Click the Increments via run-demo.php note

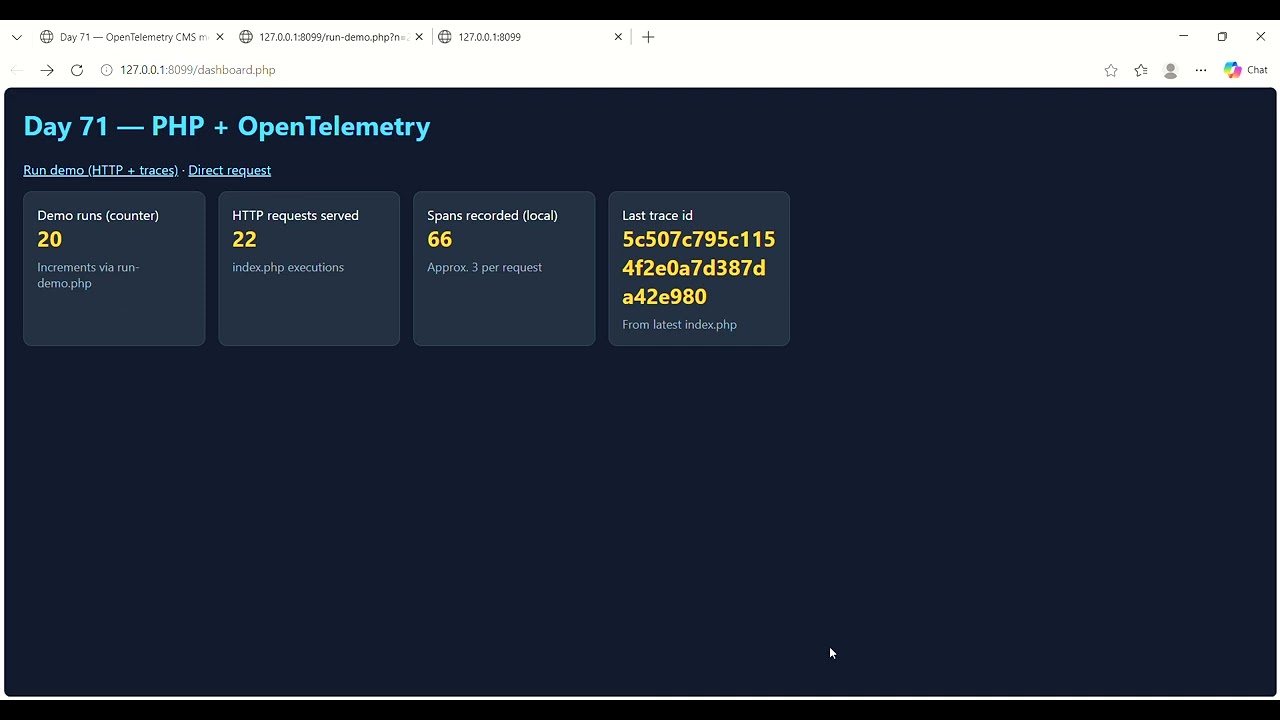point(88,275)
